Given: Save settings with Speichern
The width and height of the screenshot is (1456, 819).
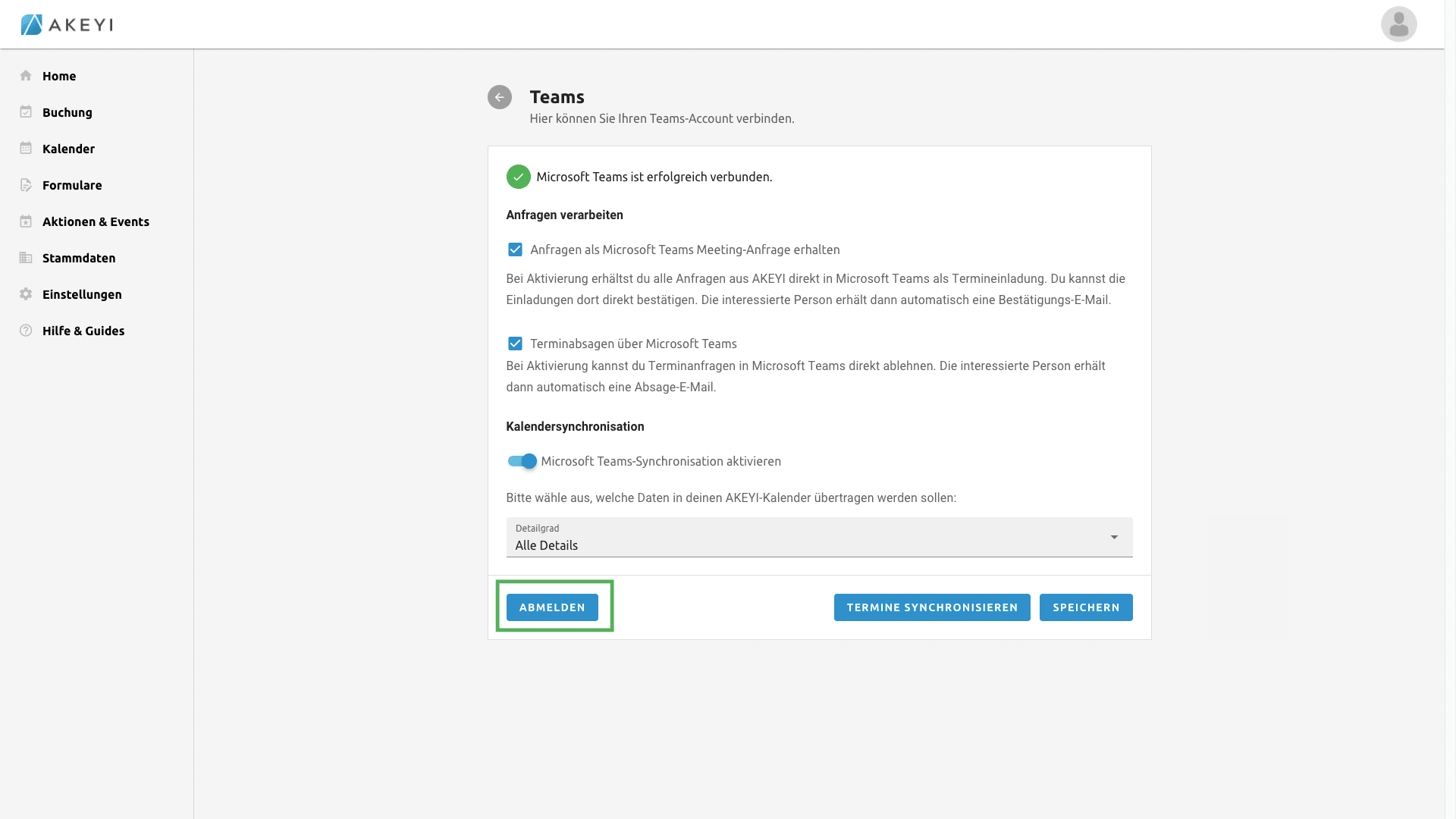Looking at the screenshot, I should pos(1086,607).
